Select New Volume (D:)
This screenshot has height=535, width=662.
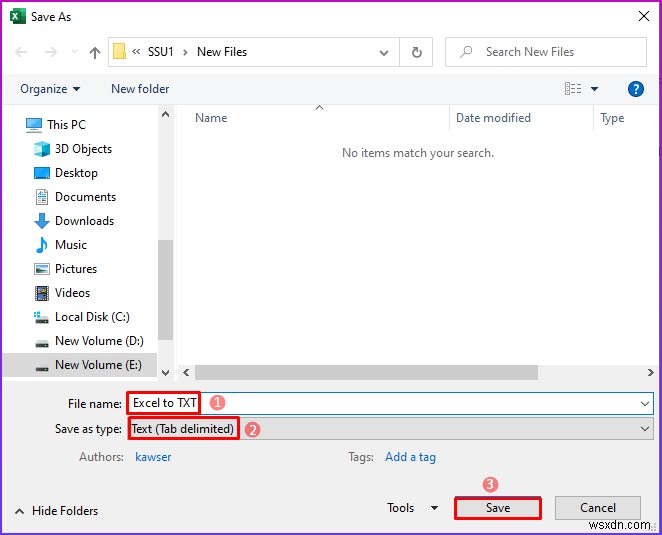(x=99, y=342)
